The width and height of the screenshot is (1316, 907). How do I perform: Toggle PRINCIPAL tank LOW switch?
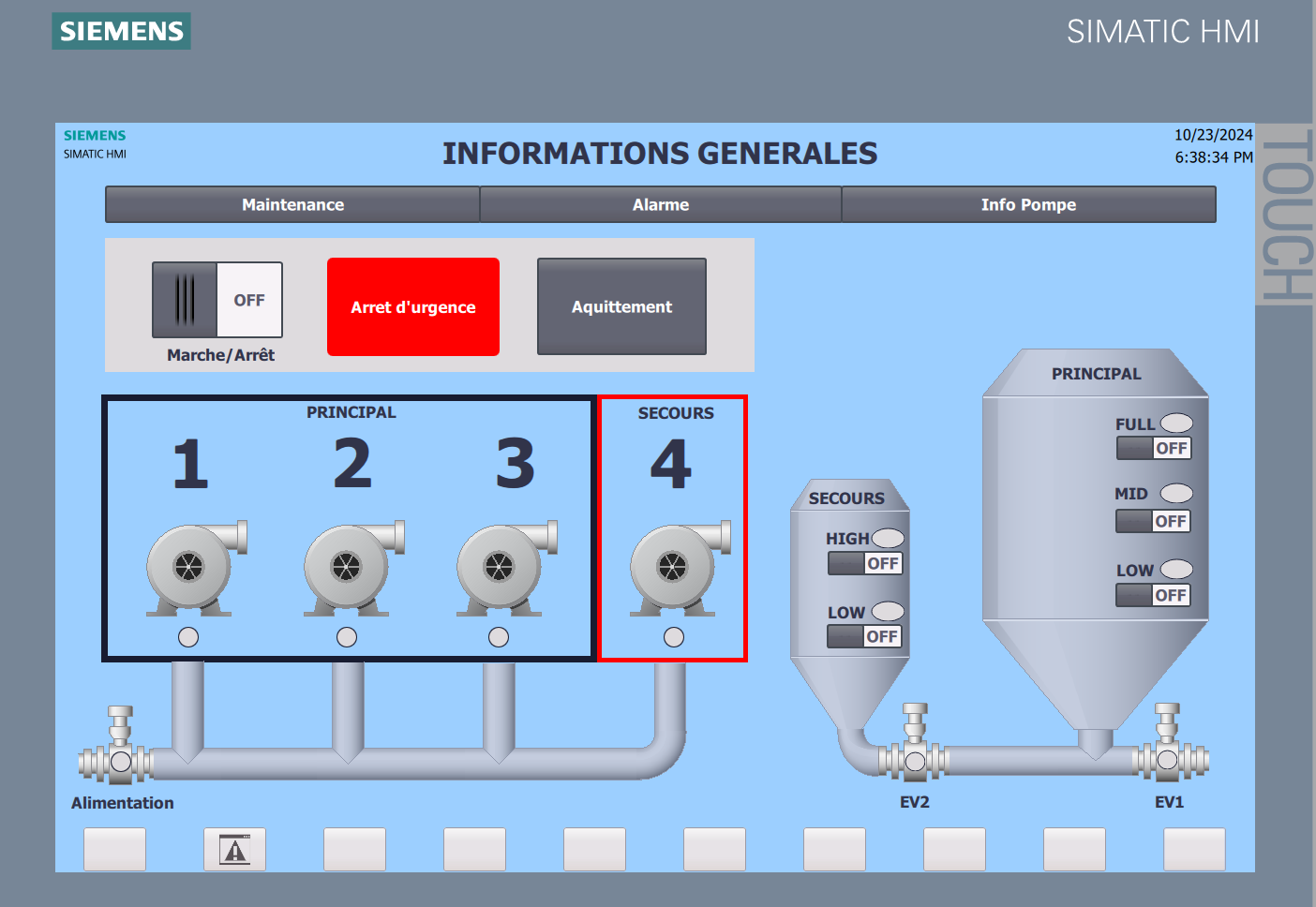1153,595
